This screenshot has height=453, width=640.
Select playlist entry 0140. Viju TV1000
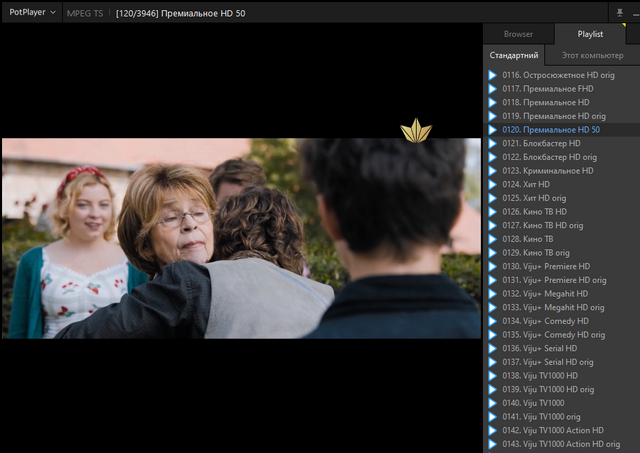(562, 403)
